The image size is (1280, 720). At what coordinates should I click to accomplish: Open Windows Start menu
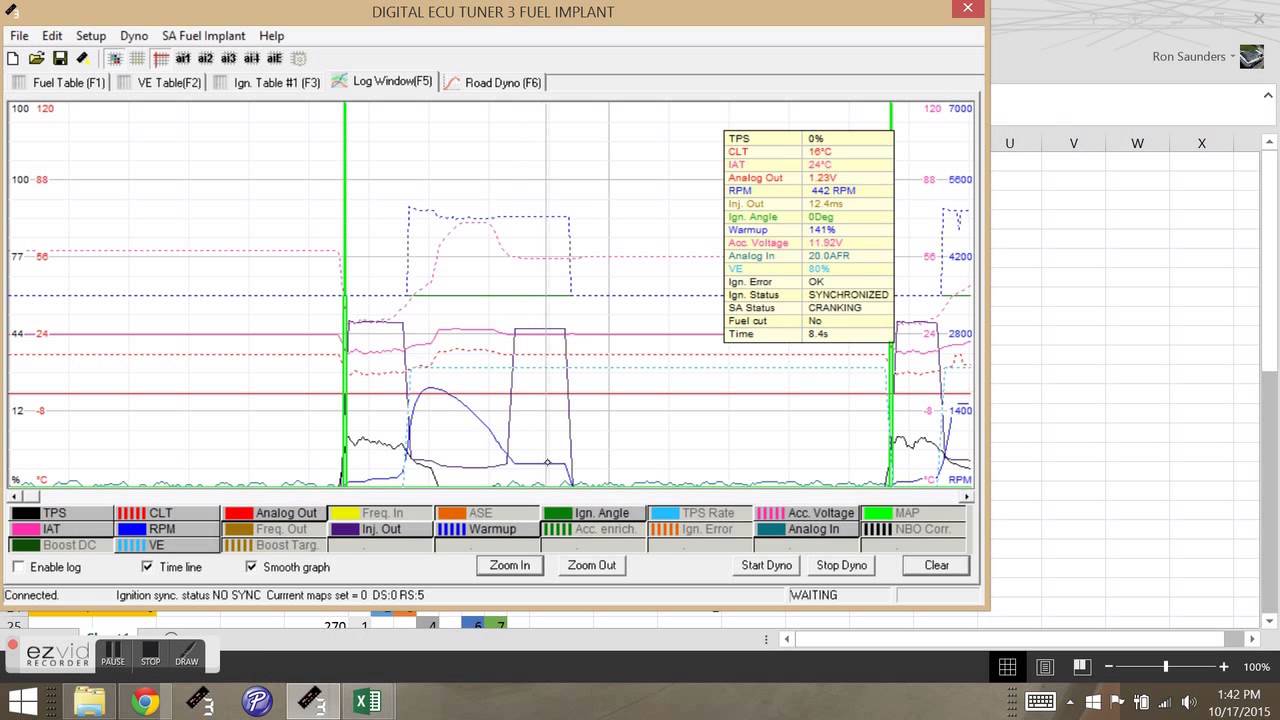[x=23, y=701]
